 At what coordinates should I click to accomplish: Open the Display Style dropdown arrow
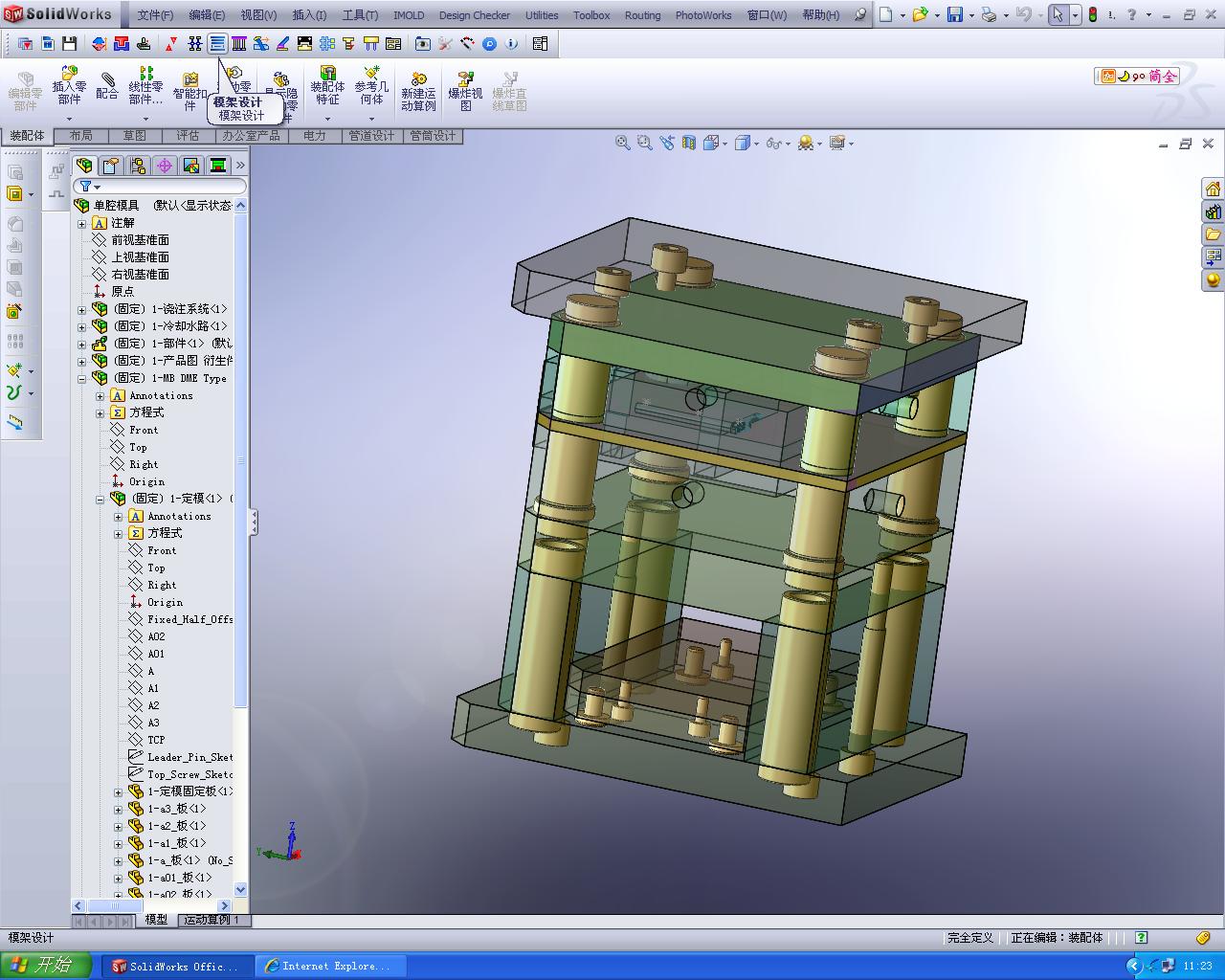(757, 144)
